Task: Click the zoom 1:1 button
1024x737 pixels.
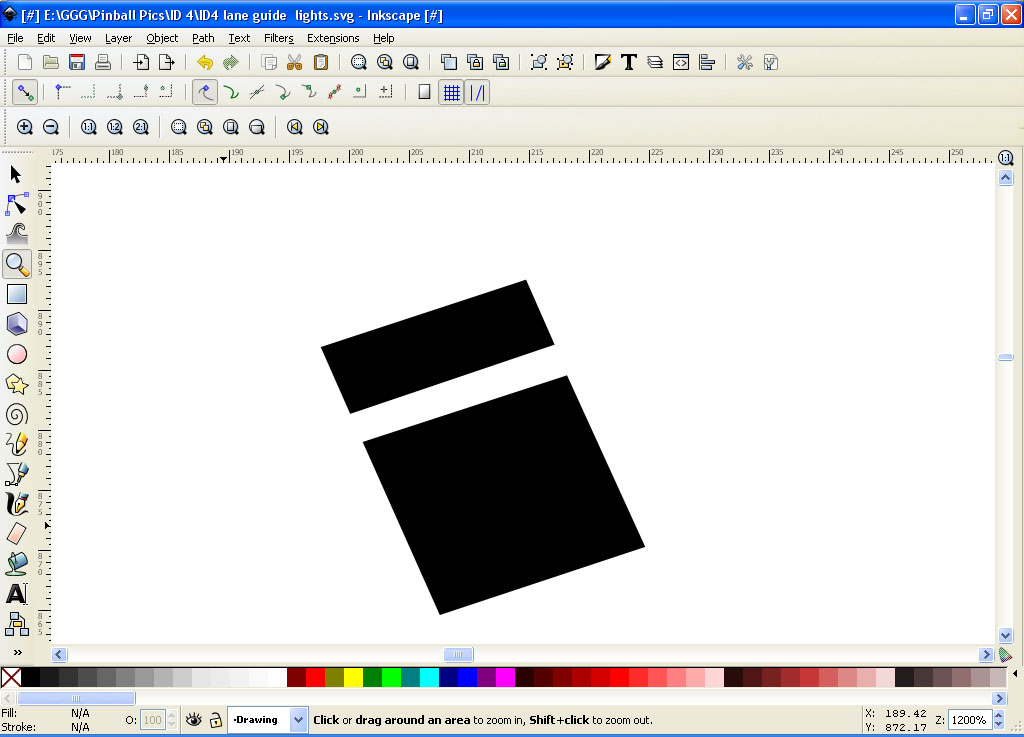Action: point(88,127)
